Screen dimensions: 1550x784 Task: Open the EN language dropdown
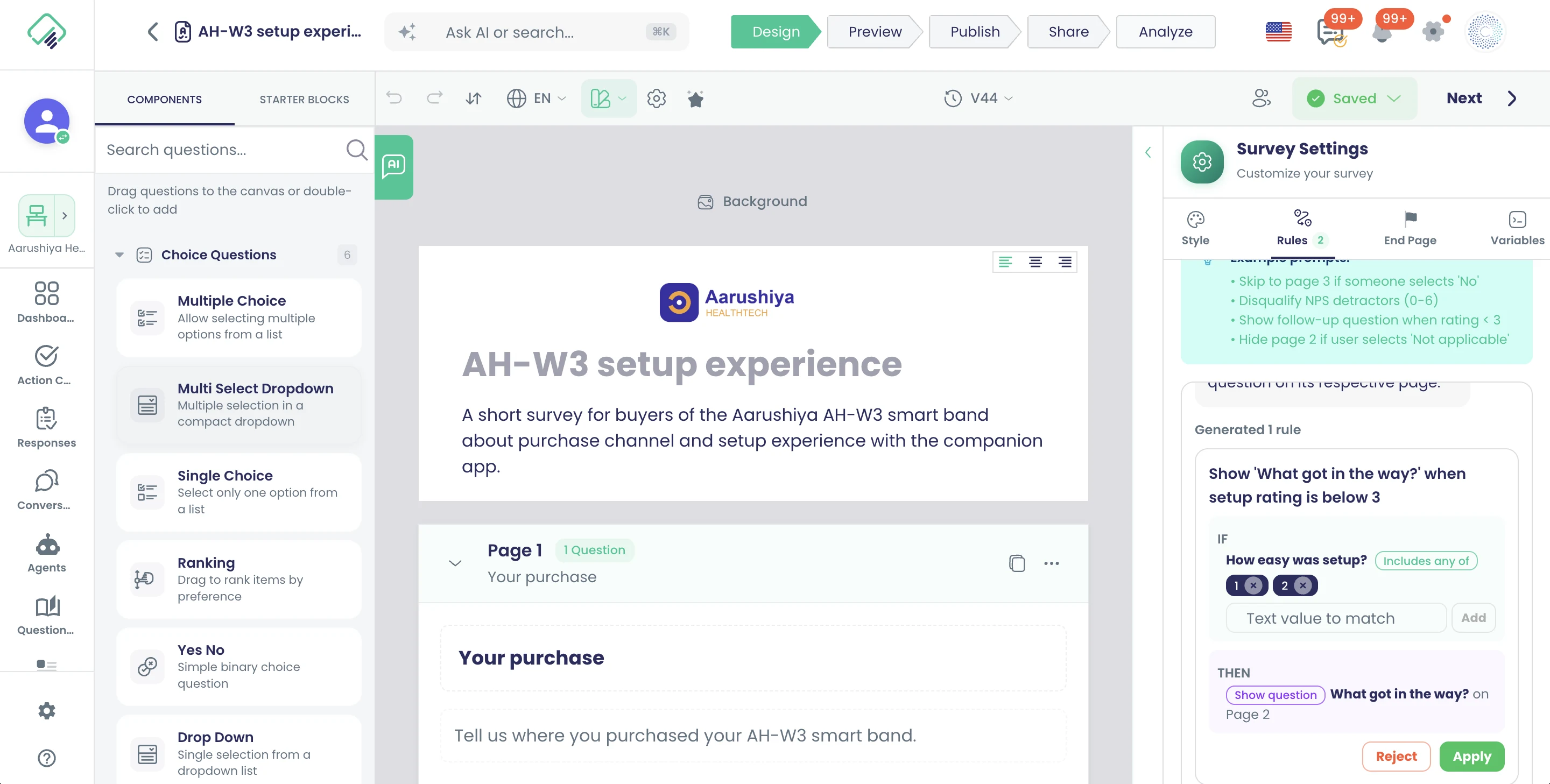[537, 98]
